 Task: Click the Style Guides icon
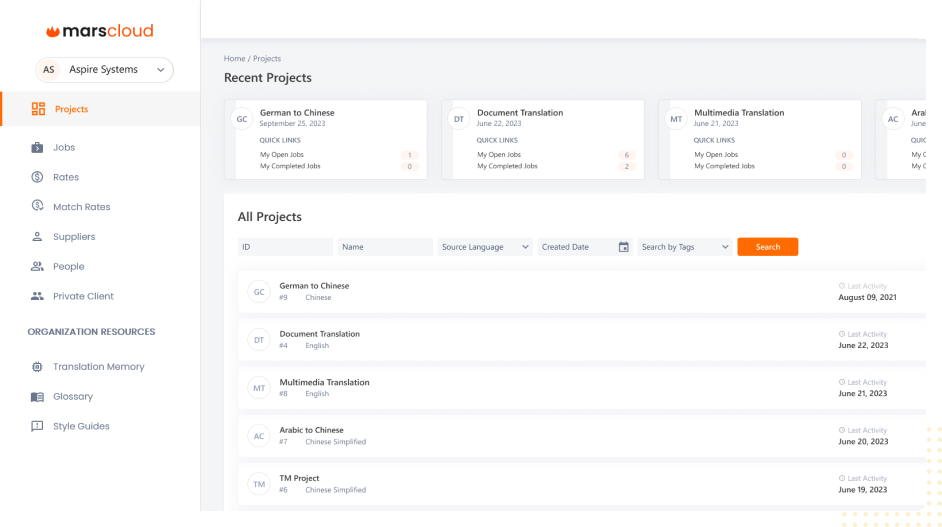37,426
